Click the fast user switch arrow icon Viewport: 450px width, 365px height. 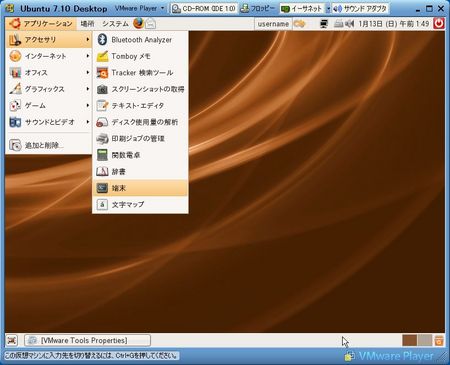click(x=300, y=24)
